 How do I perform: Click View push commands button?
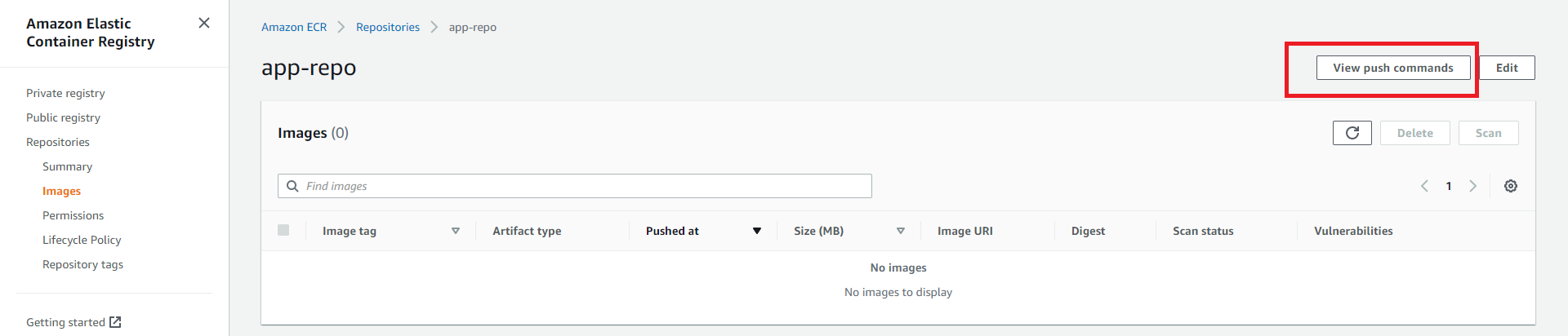tap(1392, 68)
